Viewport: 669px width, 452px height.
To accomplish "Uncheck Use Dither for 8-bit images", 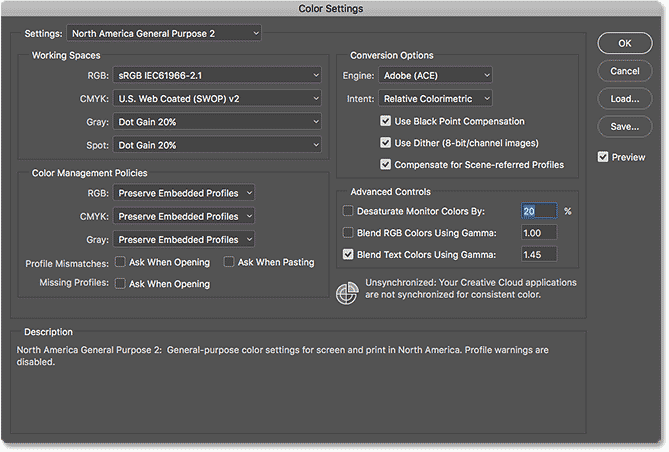I will [x=386, y=143].
